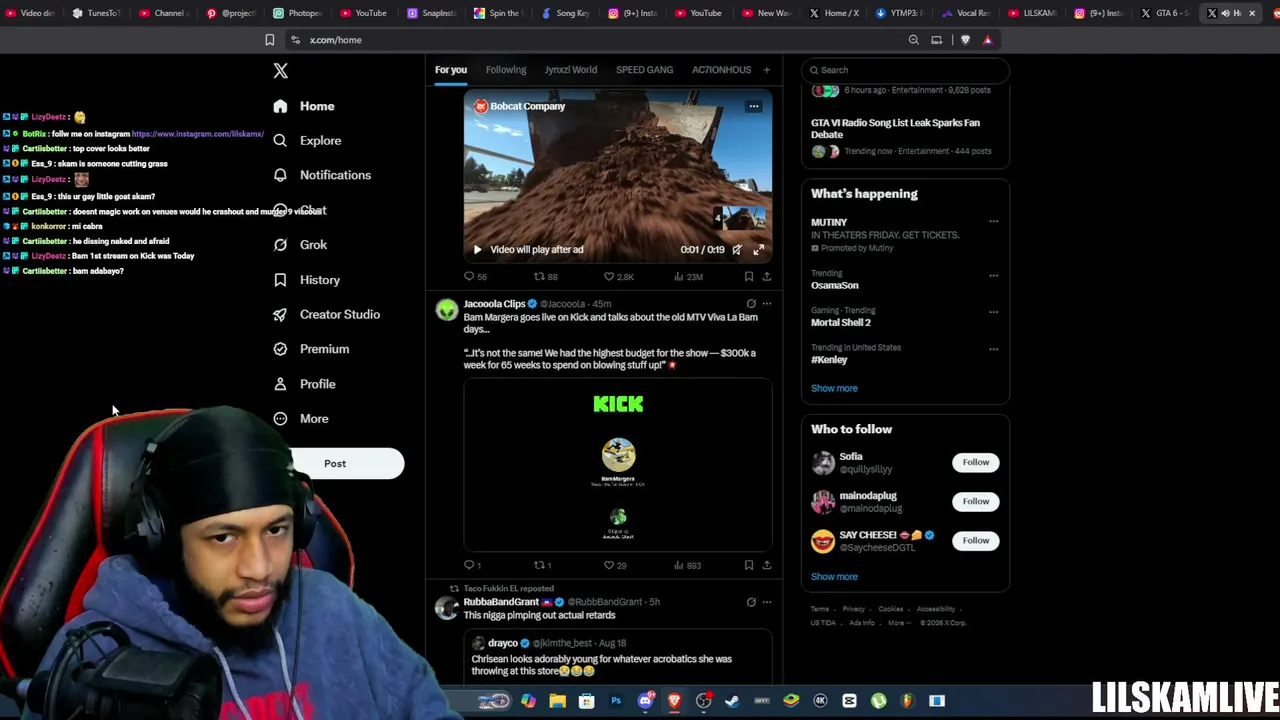The height and width of the screenshot is (720, 1280).
Task: Open the Kick video preview in Jacooola's post
Action: coord(618,465)
